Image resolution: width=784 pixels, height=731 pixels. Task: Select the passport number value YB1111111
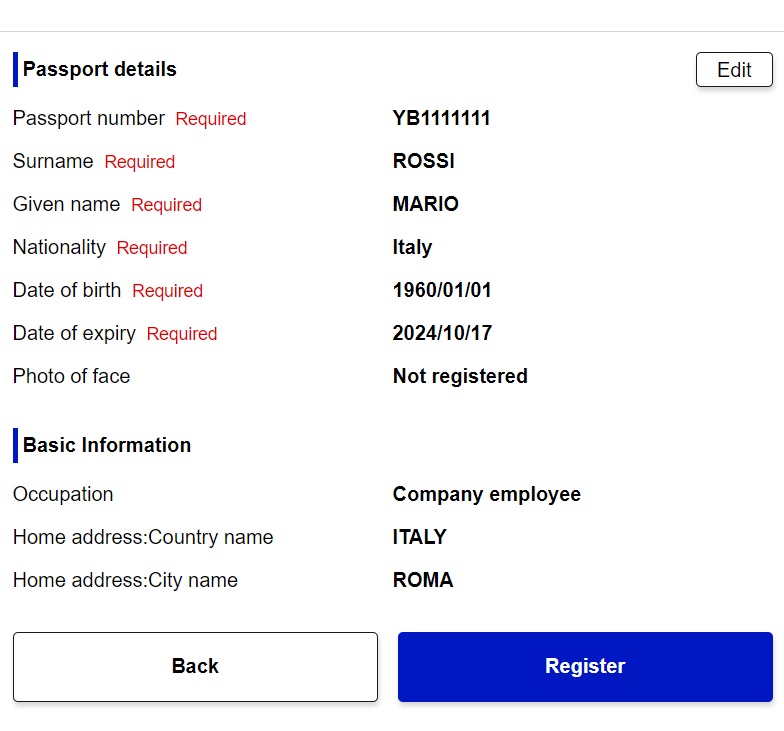[x=441, y=119]
